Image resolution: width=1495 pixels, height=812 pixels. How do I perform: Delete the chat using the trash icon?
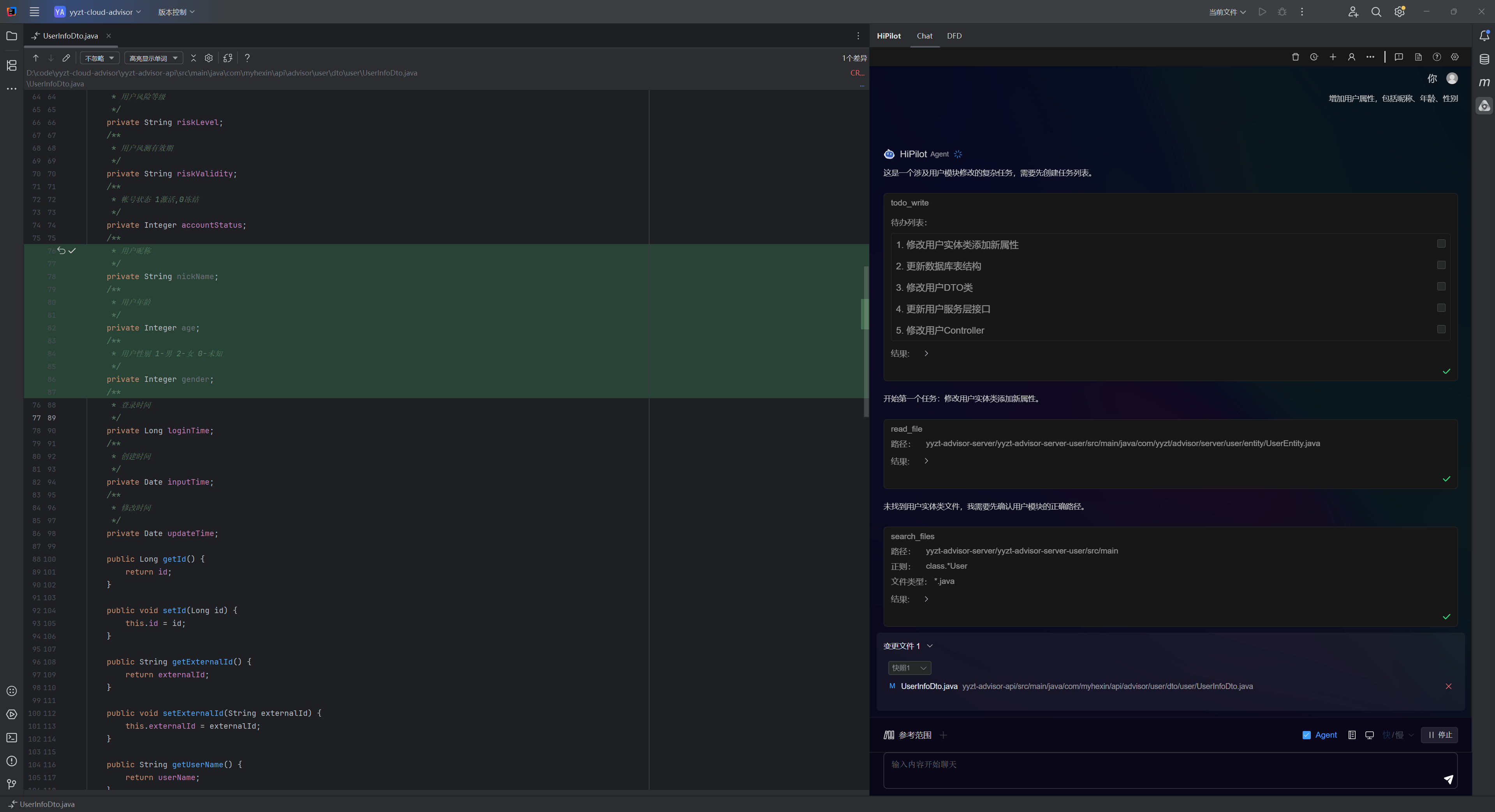click(x=1295, y=57)
